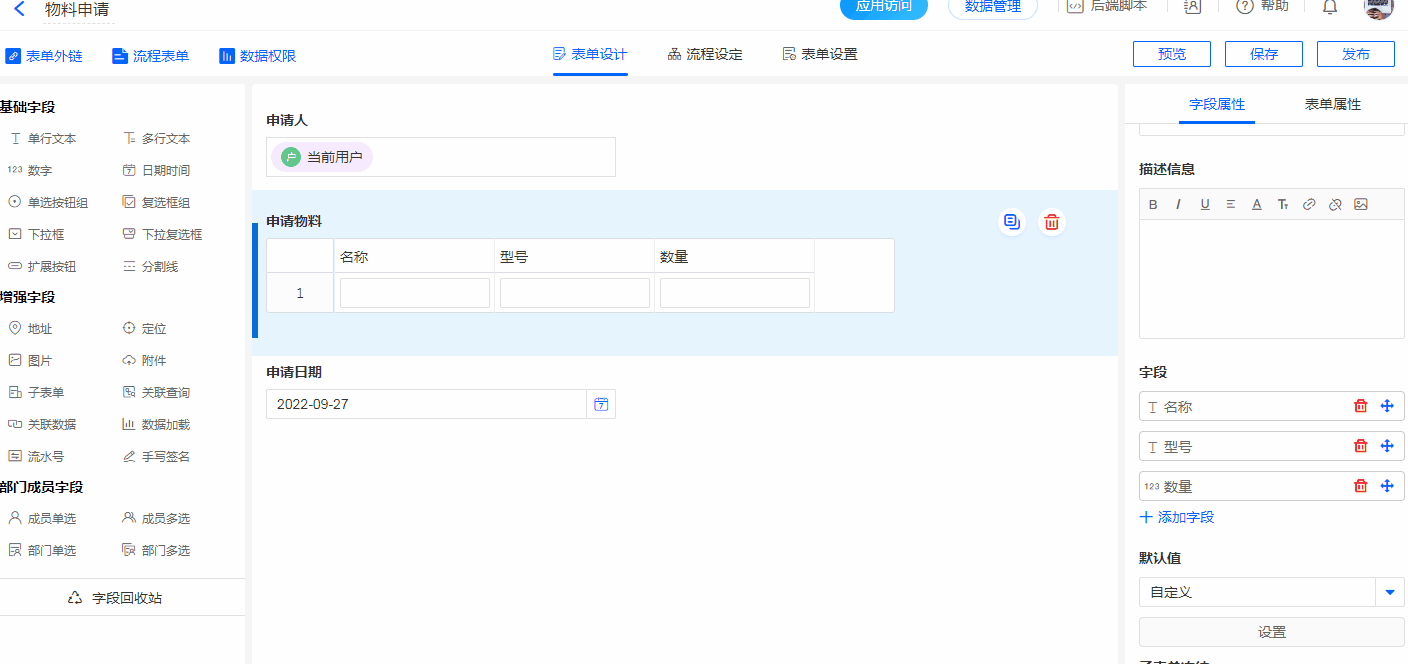Click the 发布 button
The image size is (1408, 664).
tap(1355, 54)
